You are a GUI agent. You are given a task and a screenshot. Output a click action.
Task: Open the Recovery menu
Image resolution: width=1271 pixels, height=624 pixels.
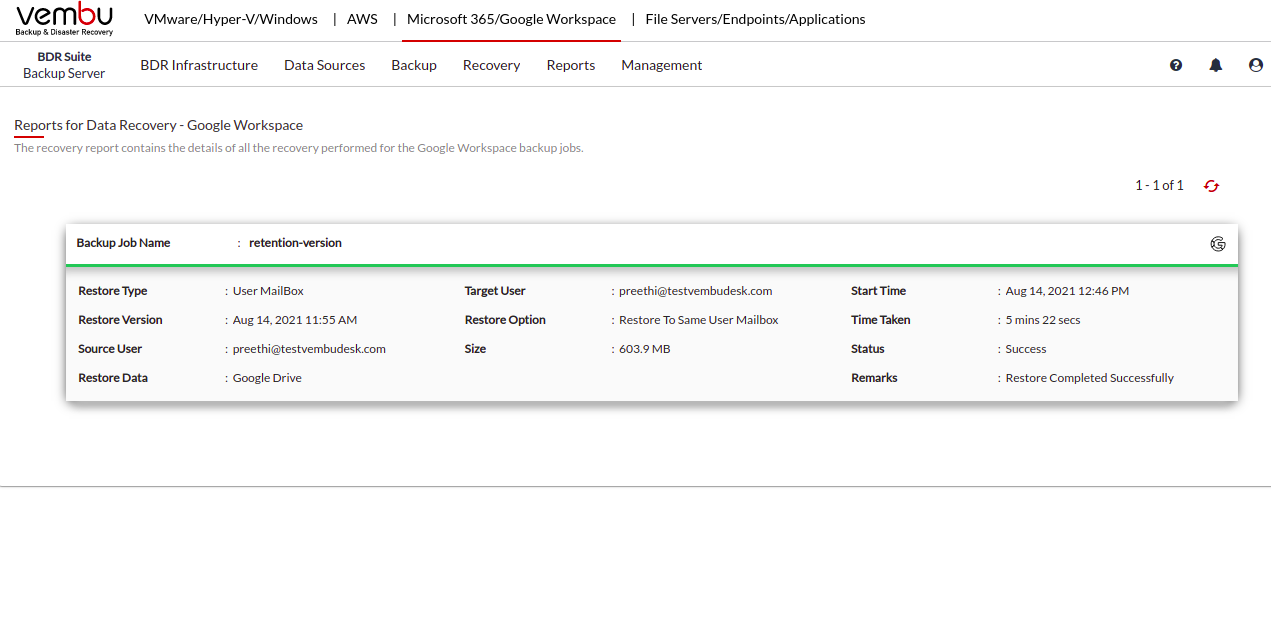491,65
